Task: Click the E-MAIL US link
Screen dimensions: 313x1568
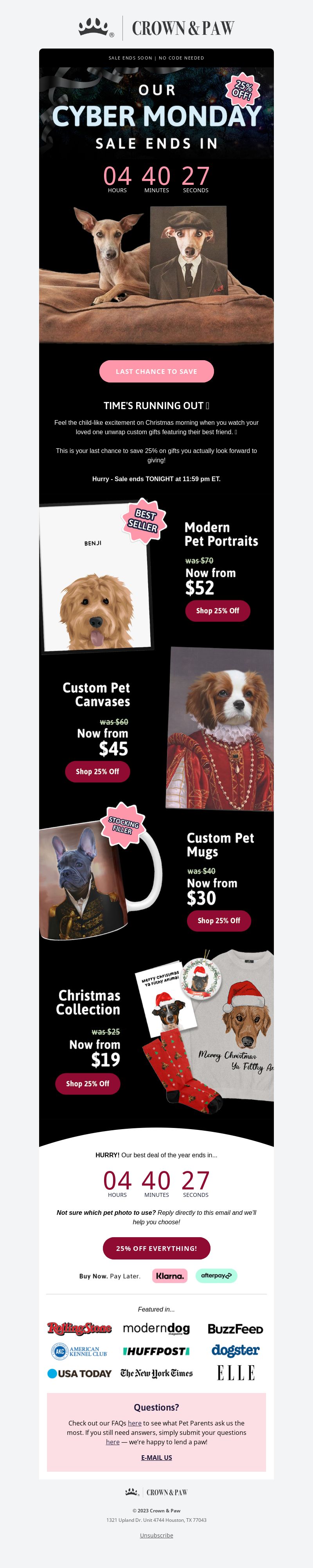Action: click(x=156, y=1458)
